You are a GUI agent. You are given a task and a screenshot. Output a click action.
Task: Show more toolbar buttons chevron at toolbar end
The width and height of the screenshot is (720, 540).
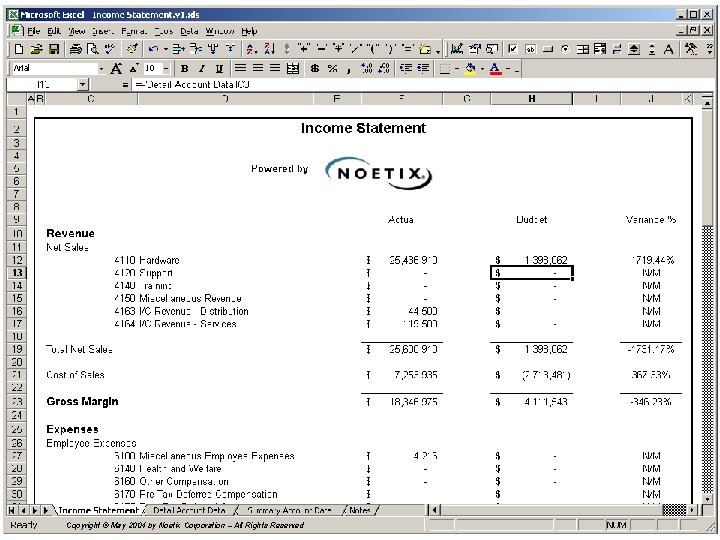pos(710,49)
